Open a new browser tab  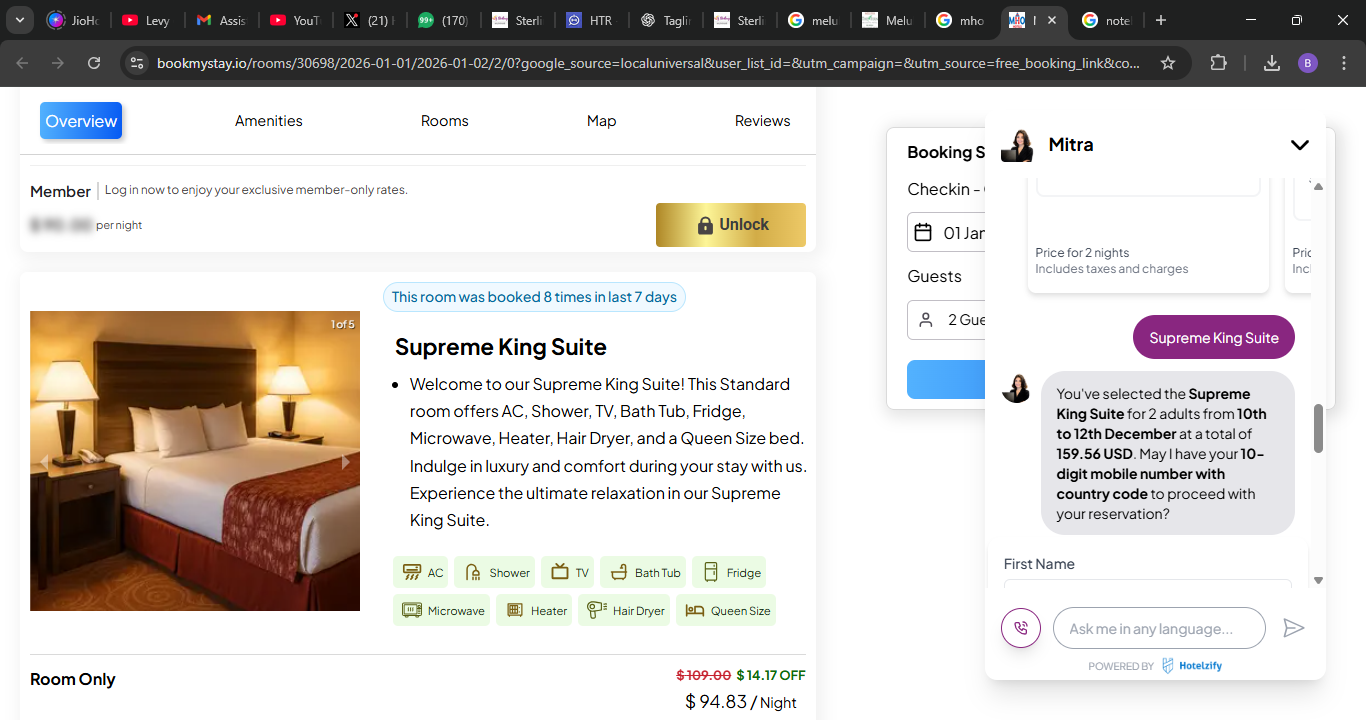click(1160, 20)
